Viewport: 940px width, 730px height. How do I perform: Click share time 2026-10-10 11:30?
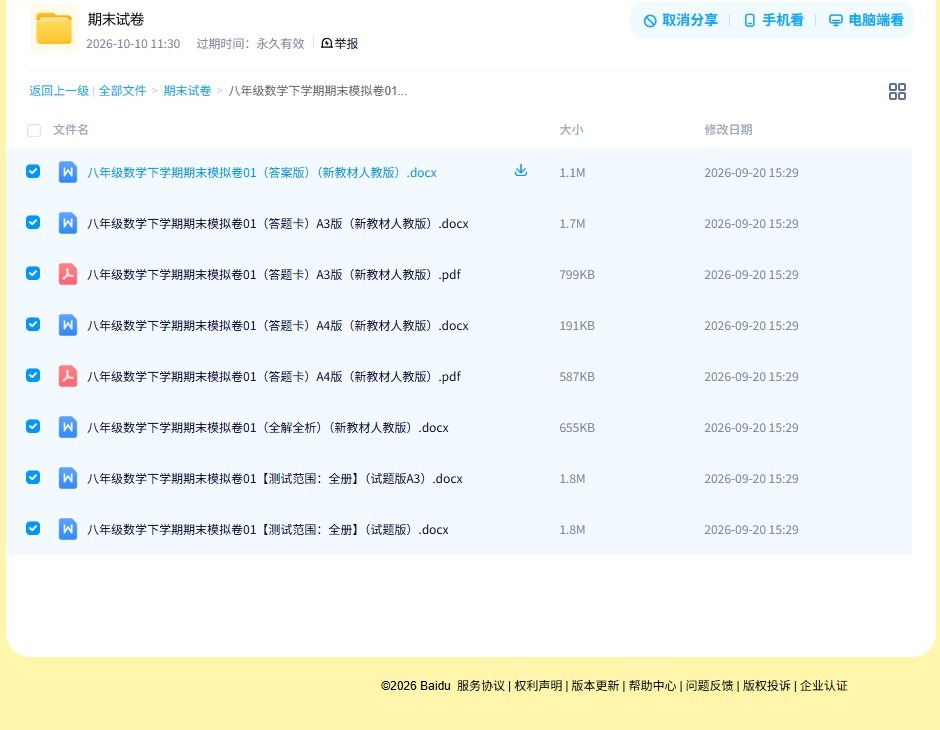tap(133, 44)
